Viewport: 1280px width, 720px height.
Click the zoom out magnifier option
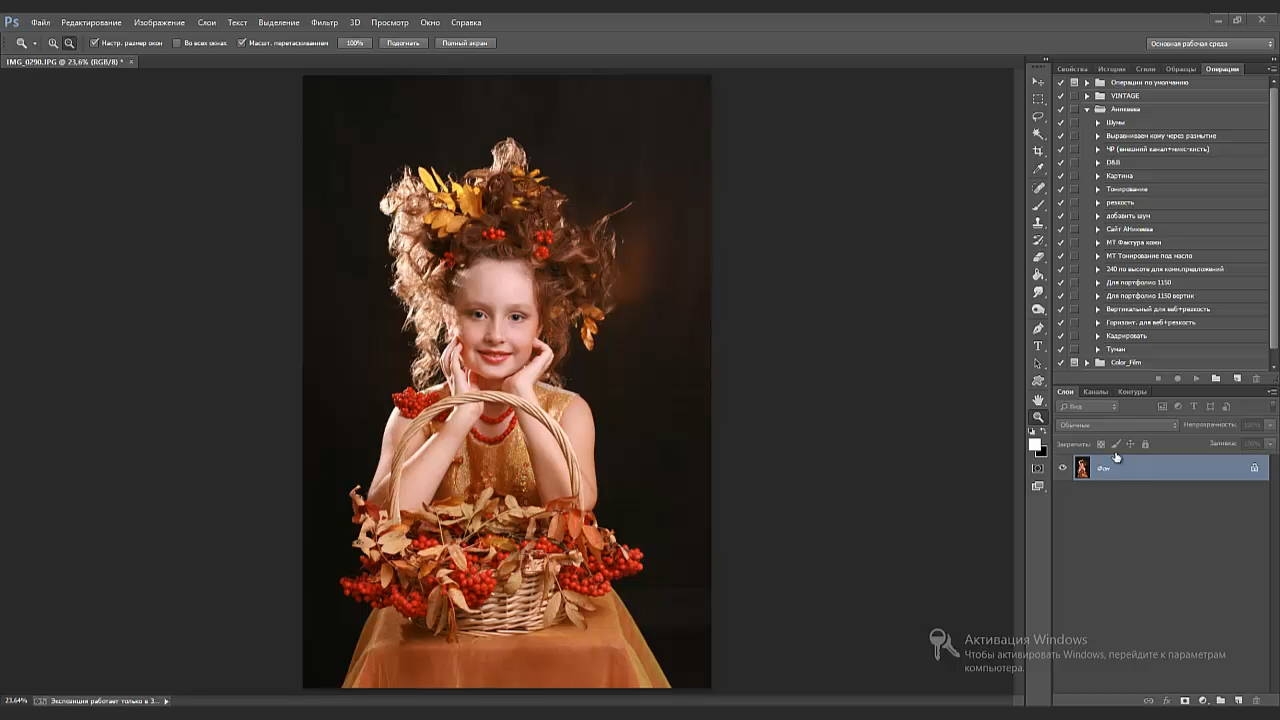click(x=69, y=43)
